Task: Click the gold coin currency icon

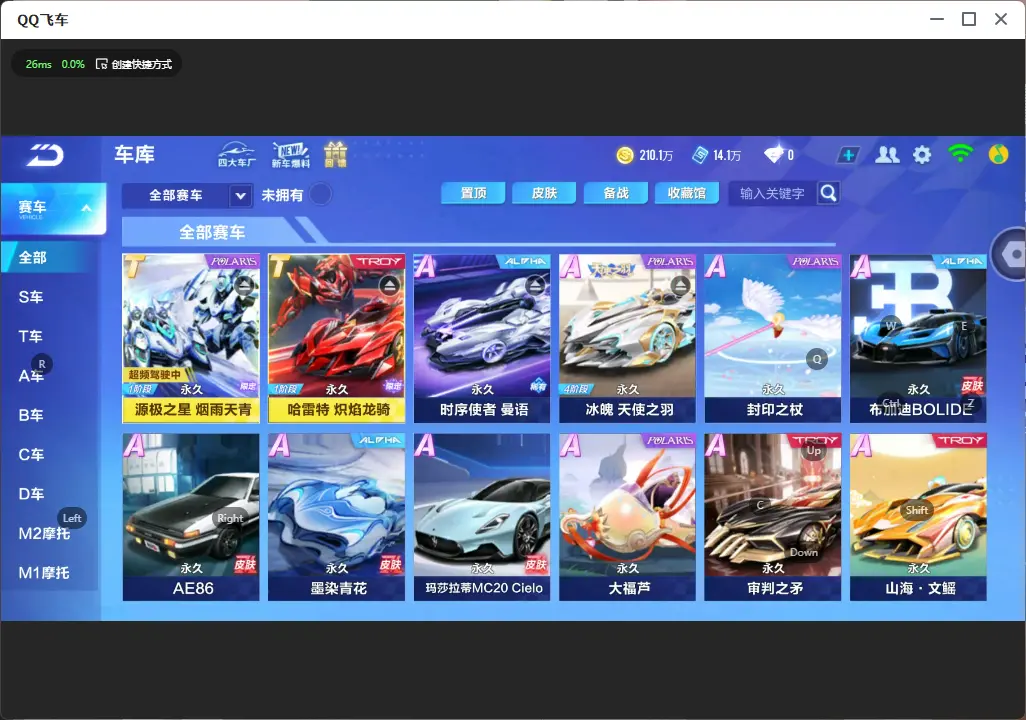Action: (625, 155)
